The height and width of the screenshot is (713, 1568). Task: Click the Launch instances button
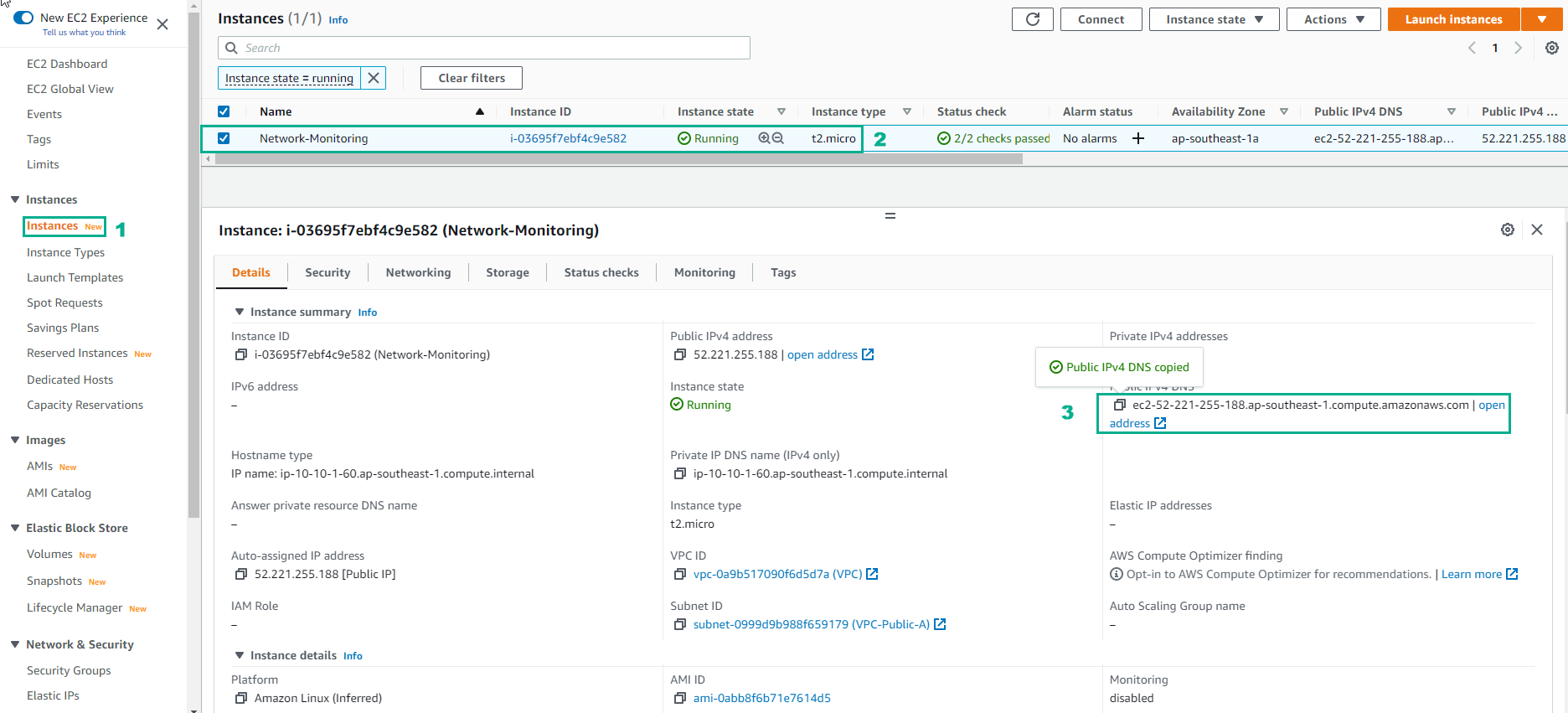point(1453,19)
